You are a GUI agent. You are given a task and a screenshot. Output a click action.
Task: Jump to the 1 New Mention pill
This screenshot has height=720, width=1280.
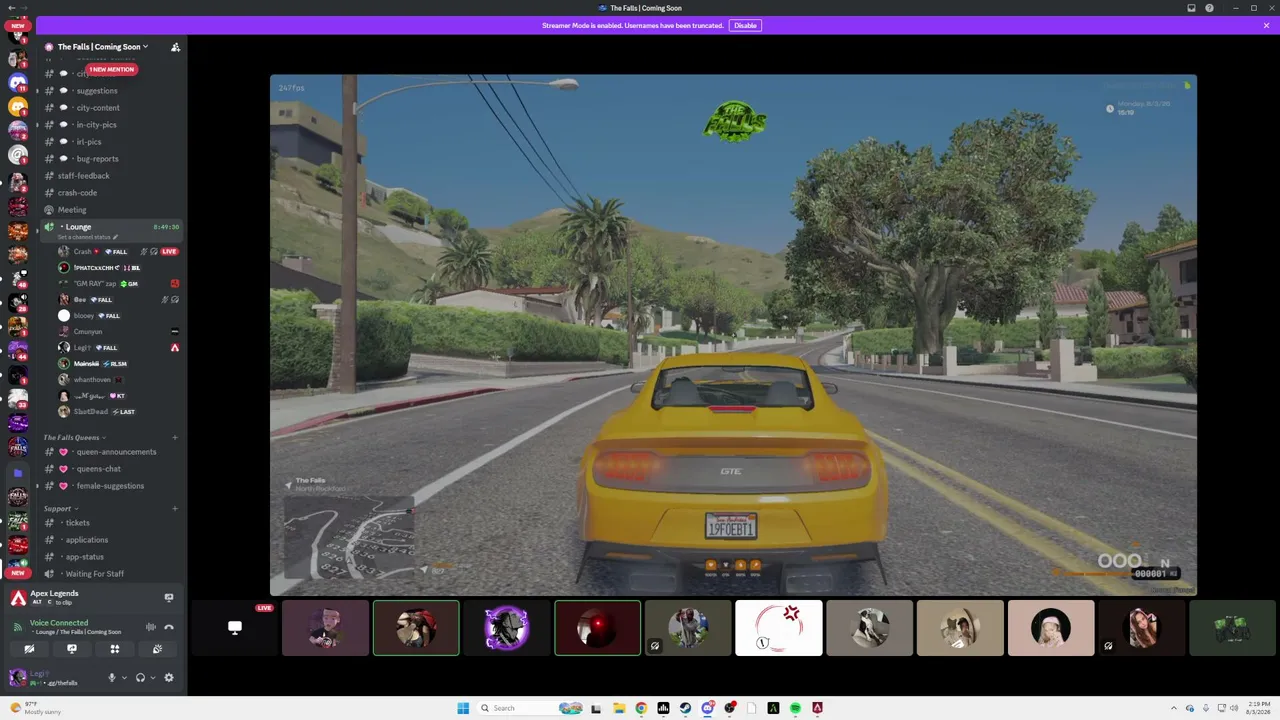(112, 70)
